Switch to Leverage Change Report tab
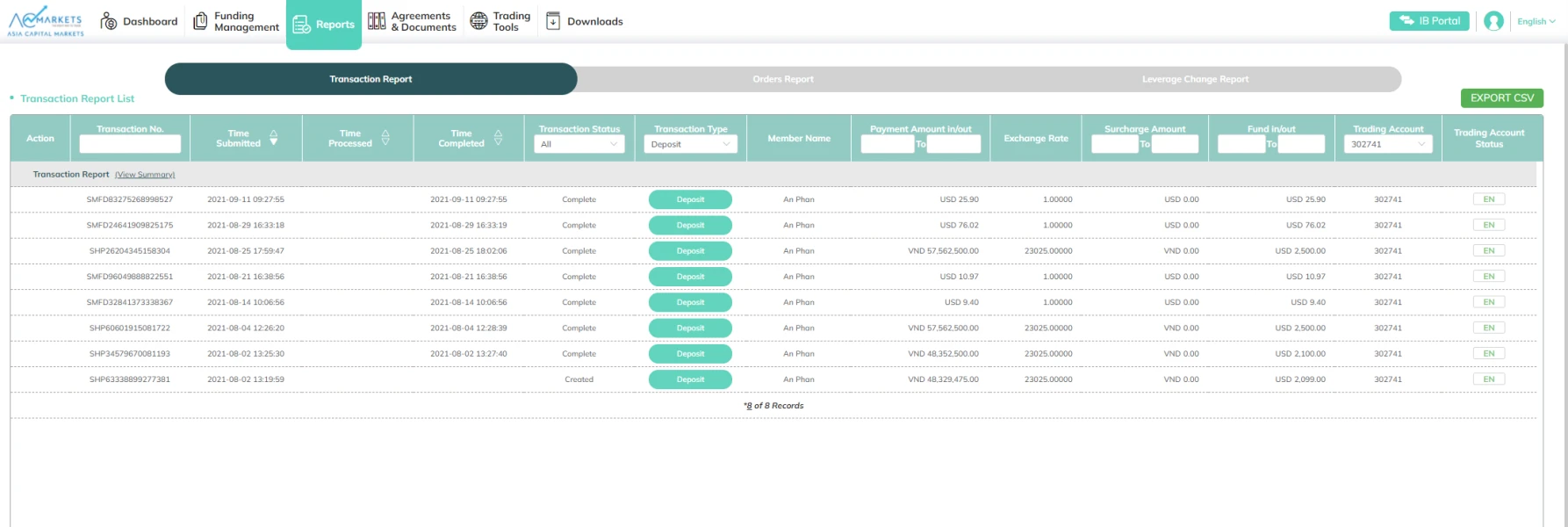 pos(1195,79)
